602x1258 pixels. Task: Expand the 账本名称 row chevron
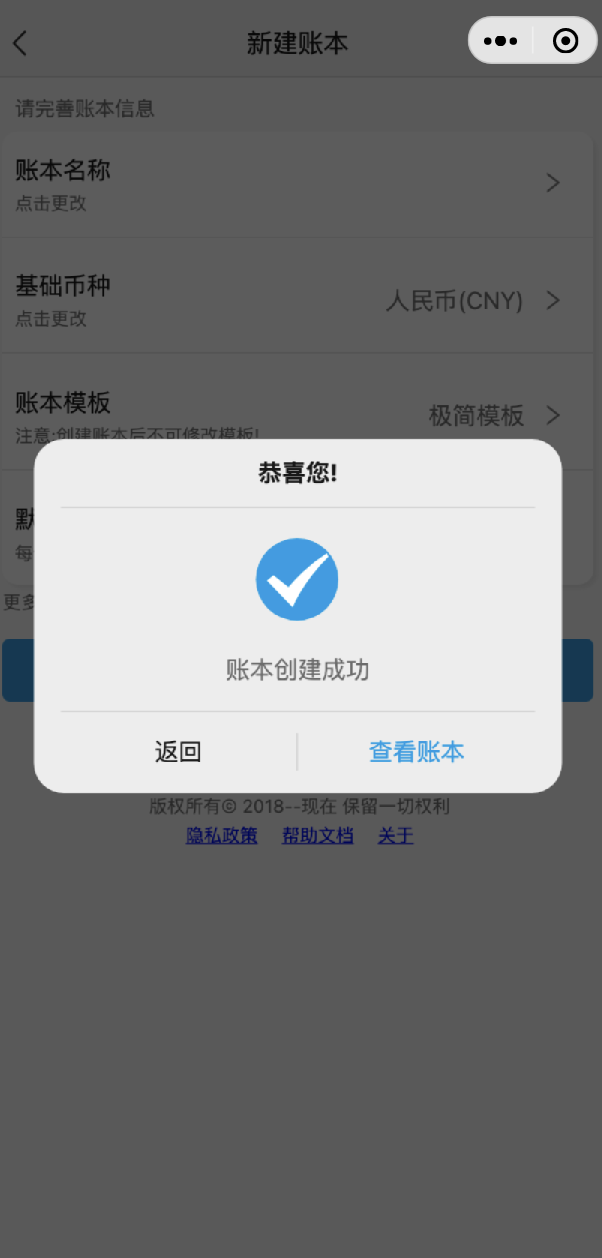pyautogui.click(x=553, y=183)
